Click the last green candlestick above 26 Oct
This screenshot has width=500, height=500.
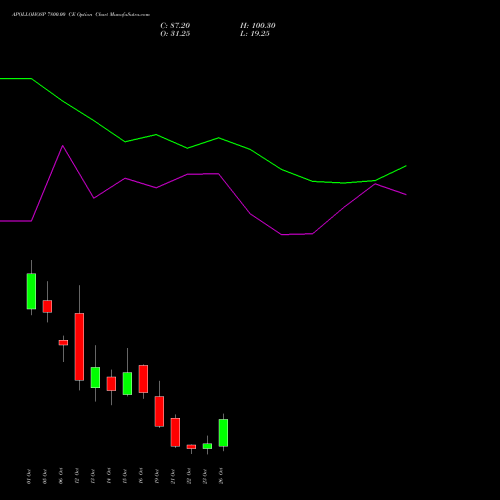[223, 433]
